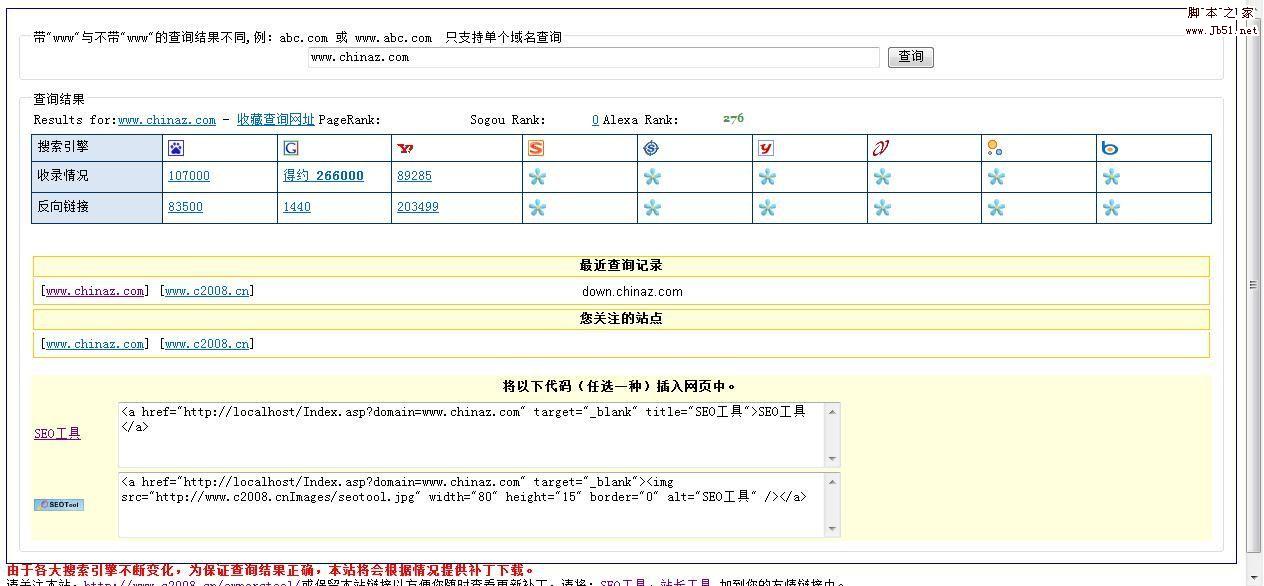Click up arrow of second code textarea scrollbar
1264x586 pixels.
(833, 481)
